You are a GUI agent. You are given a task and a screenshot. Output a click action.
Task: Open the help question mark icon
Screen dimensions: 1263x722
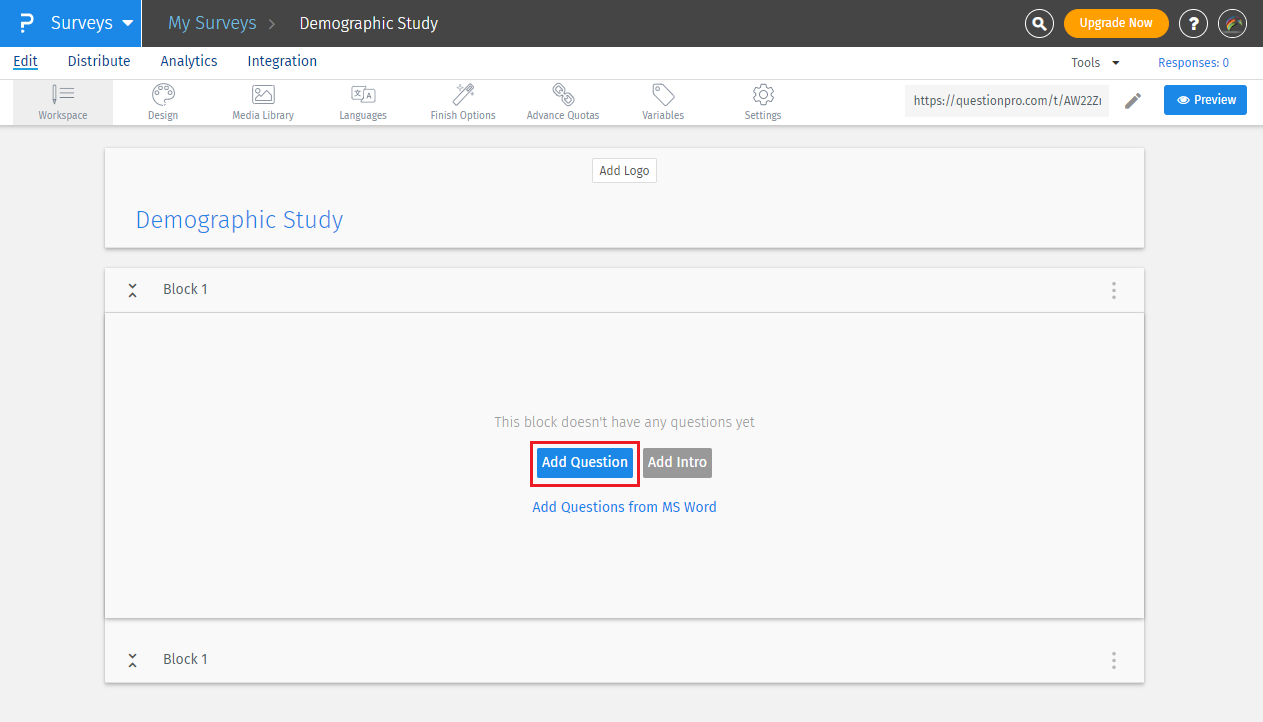[x=1193, y=22]
